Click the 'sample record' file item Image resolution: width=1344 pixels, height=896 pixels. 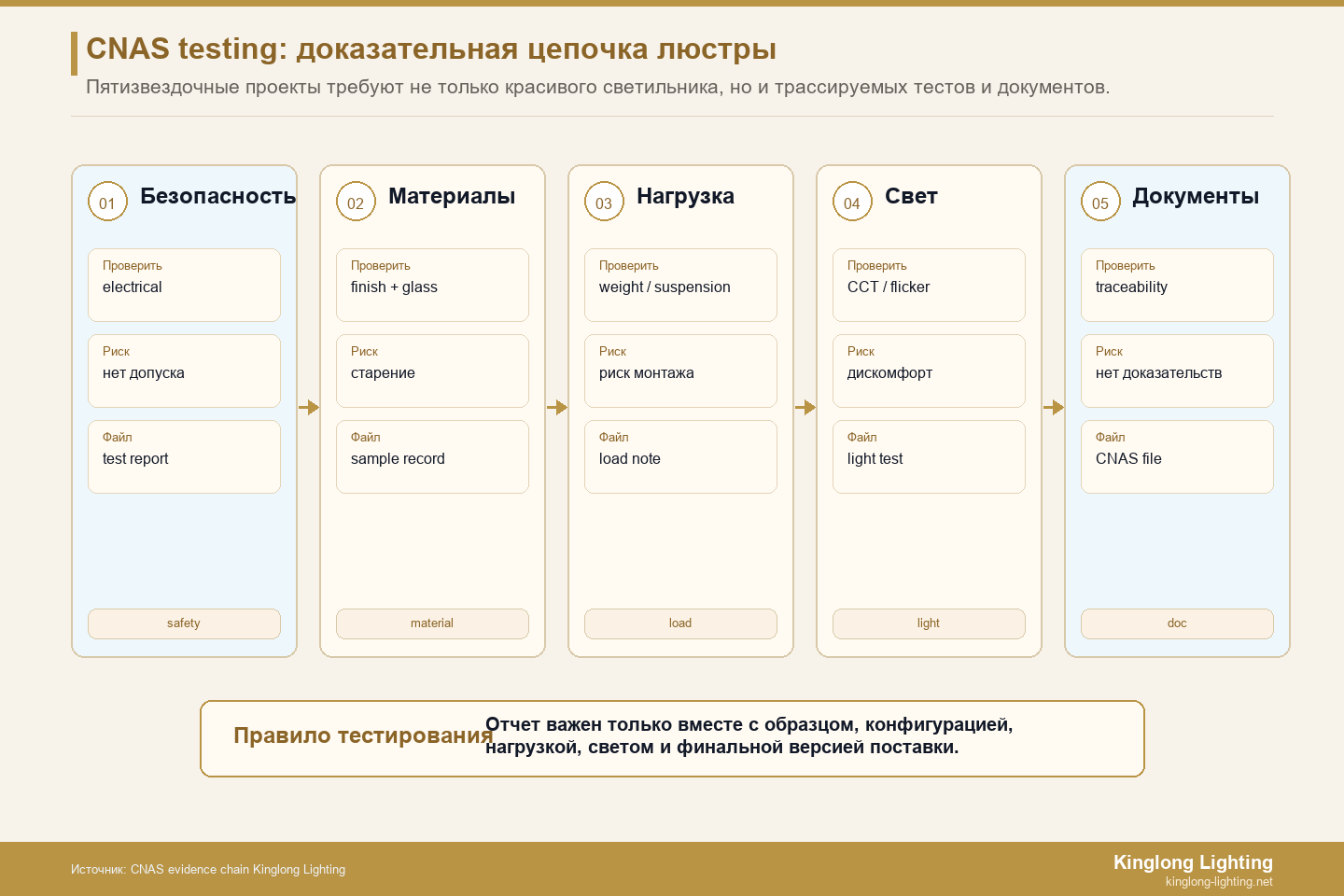[x=432, y=456]
